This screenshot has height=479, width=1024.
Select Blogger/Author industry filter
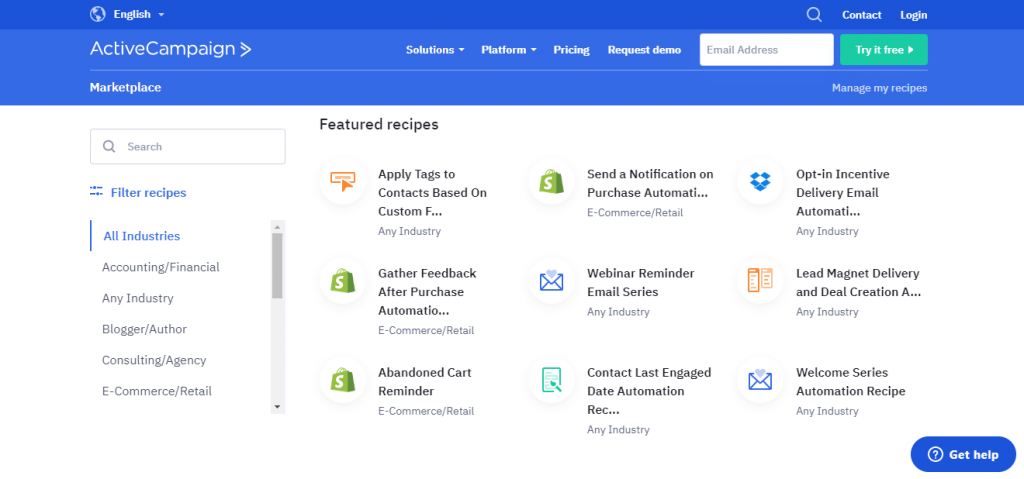[144, 329]
